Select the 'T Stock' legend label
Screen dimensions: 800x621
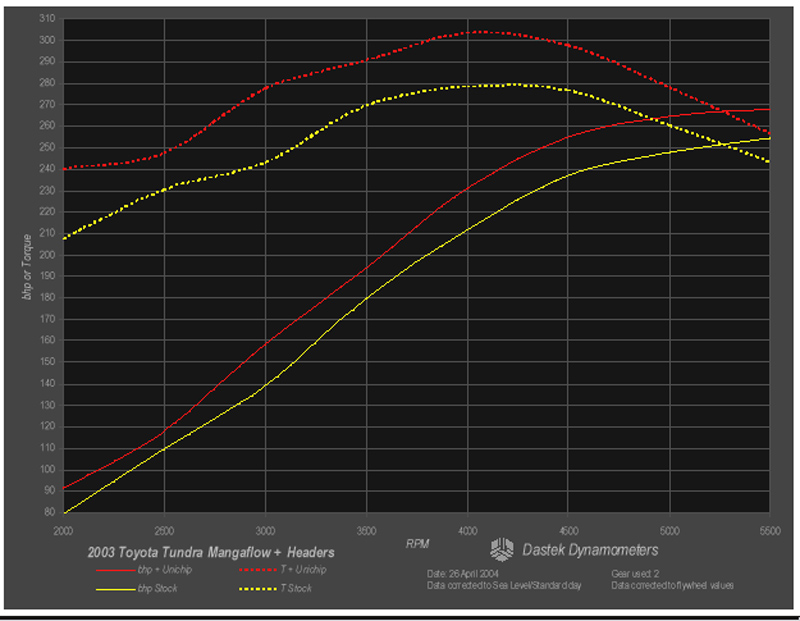click(296, 588)
